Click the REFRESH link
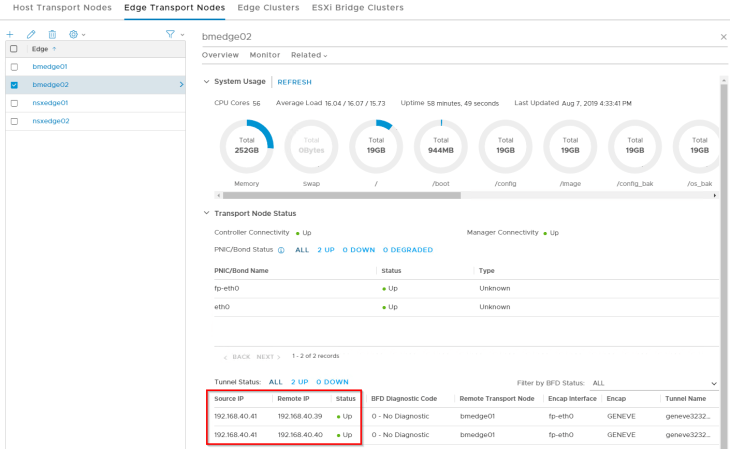Image resolution: width=730 pixels, height=449 pixels. pyautogui.click(x=294, y=82)
